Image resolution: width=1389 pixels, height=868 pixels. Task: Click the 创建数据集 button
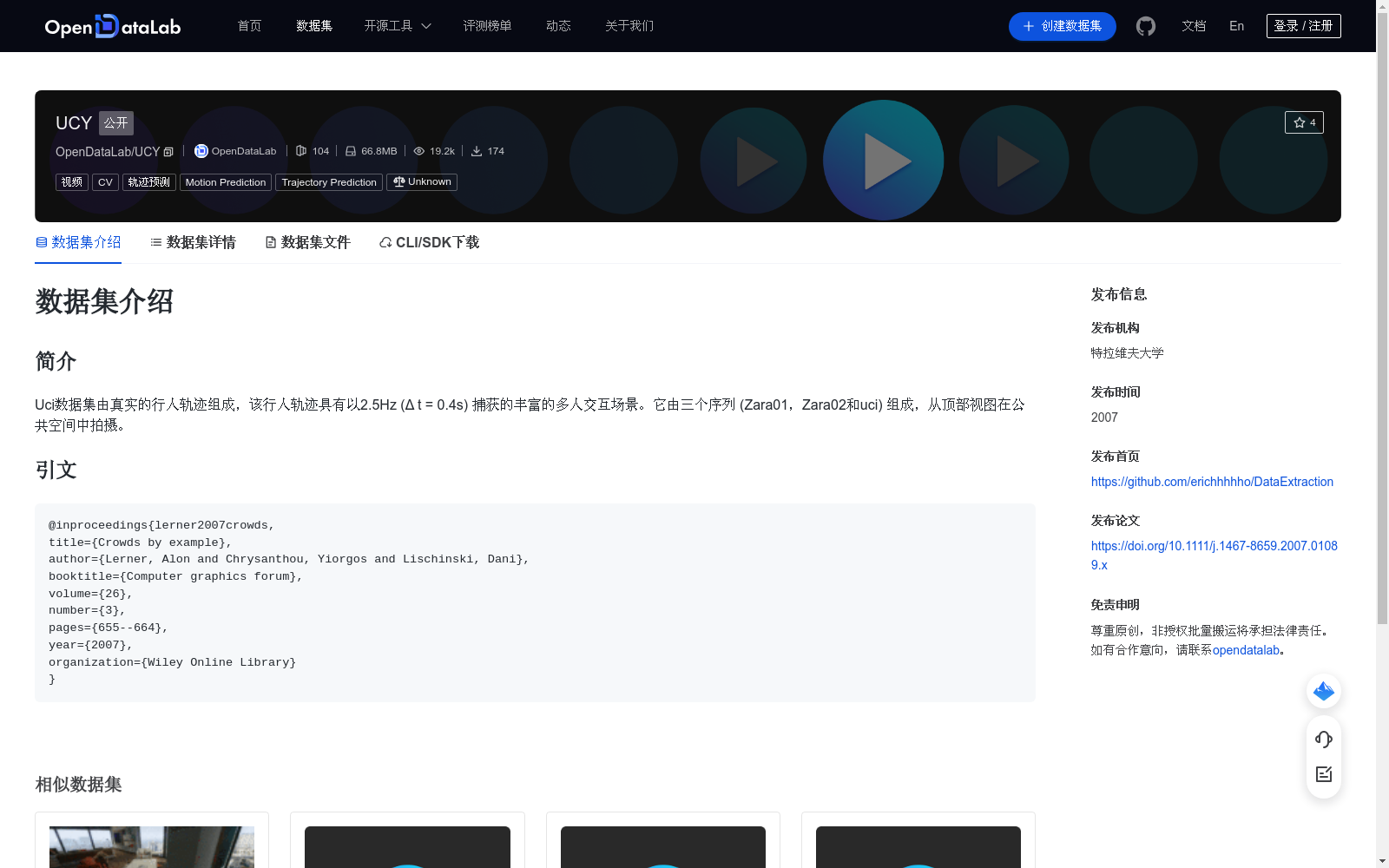point(1063,26)
